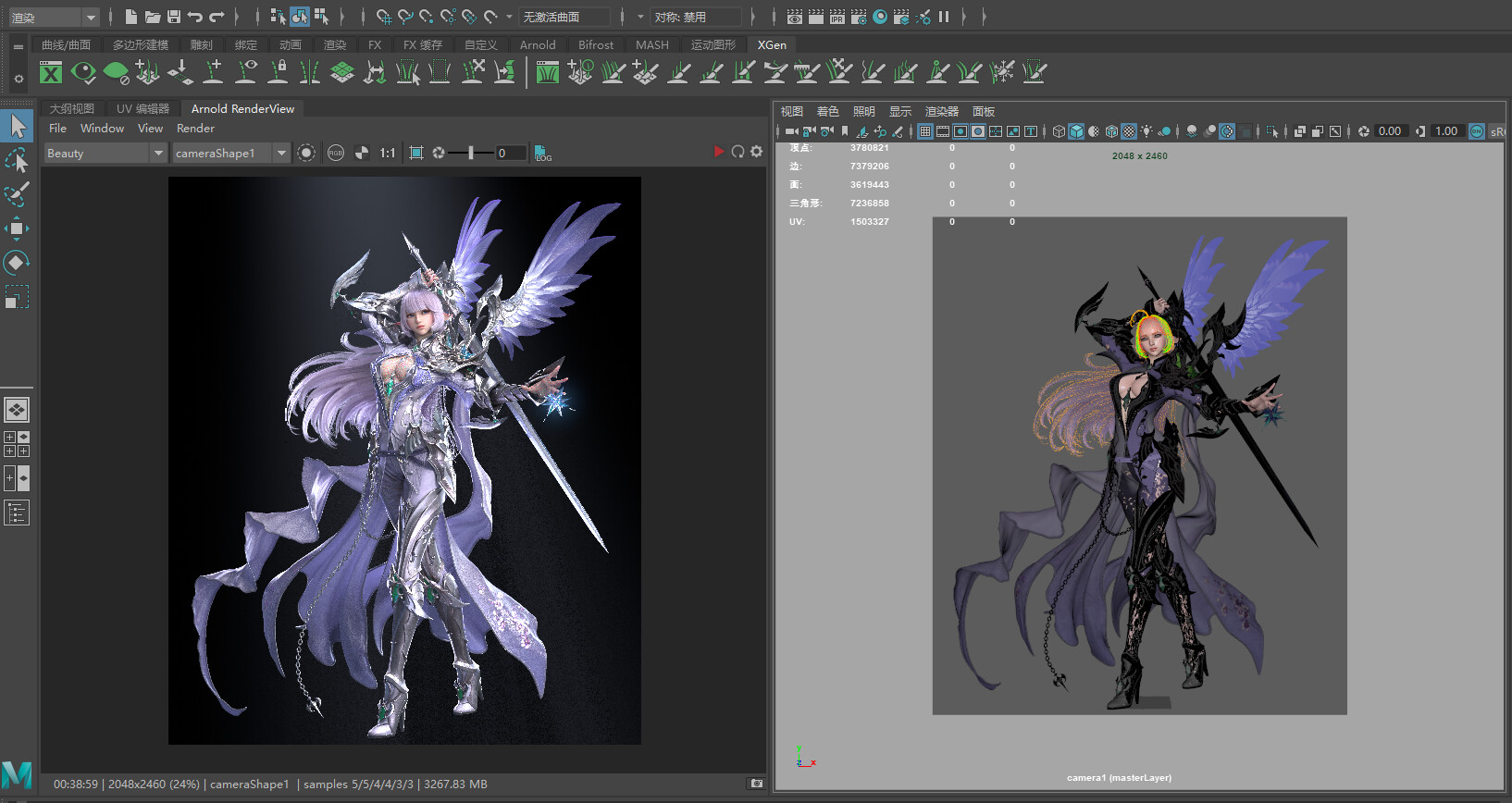Open the Render menu in RenderView
Viewport: 1512px width, 803px height.
(195, 129)
